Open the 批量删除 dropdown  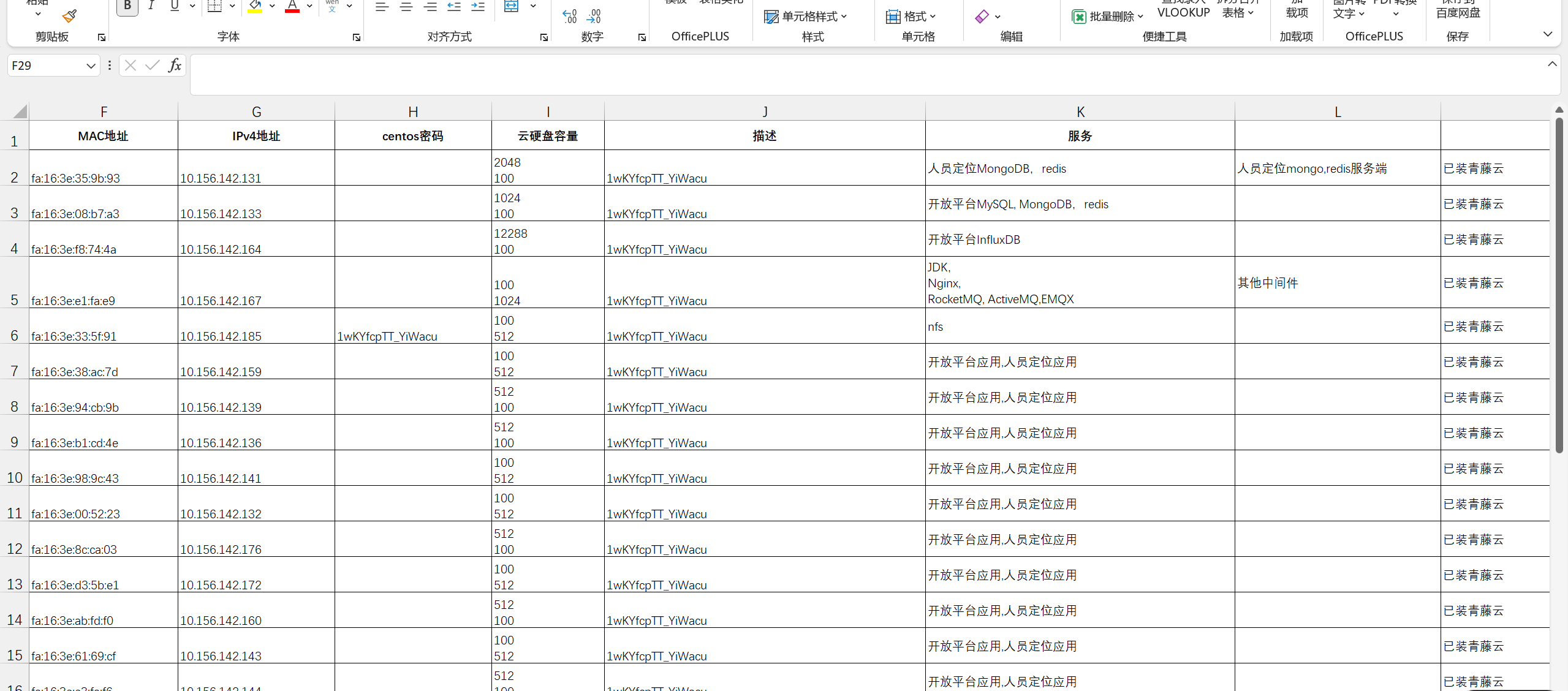pyautogui.click(x=1108, y=17)
